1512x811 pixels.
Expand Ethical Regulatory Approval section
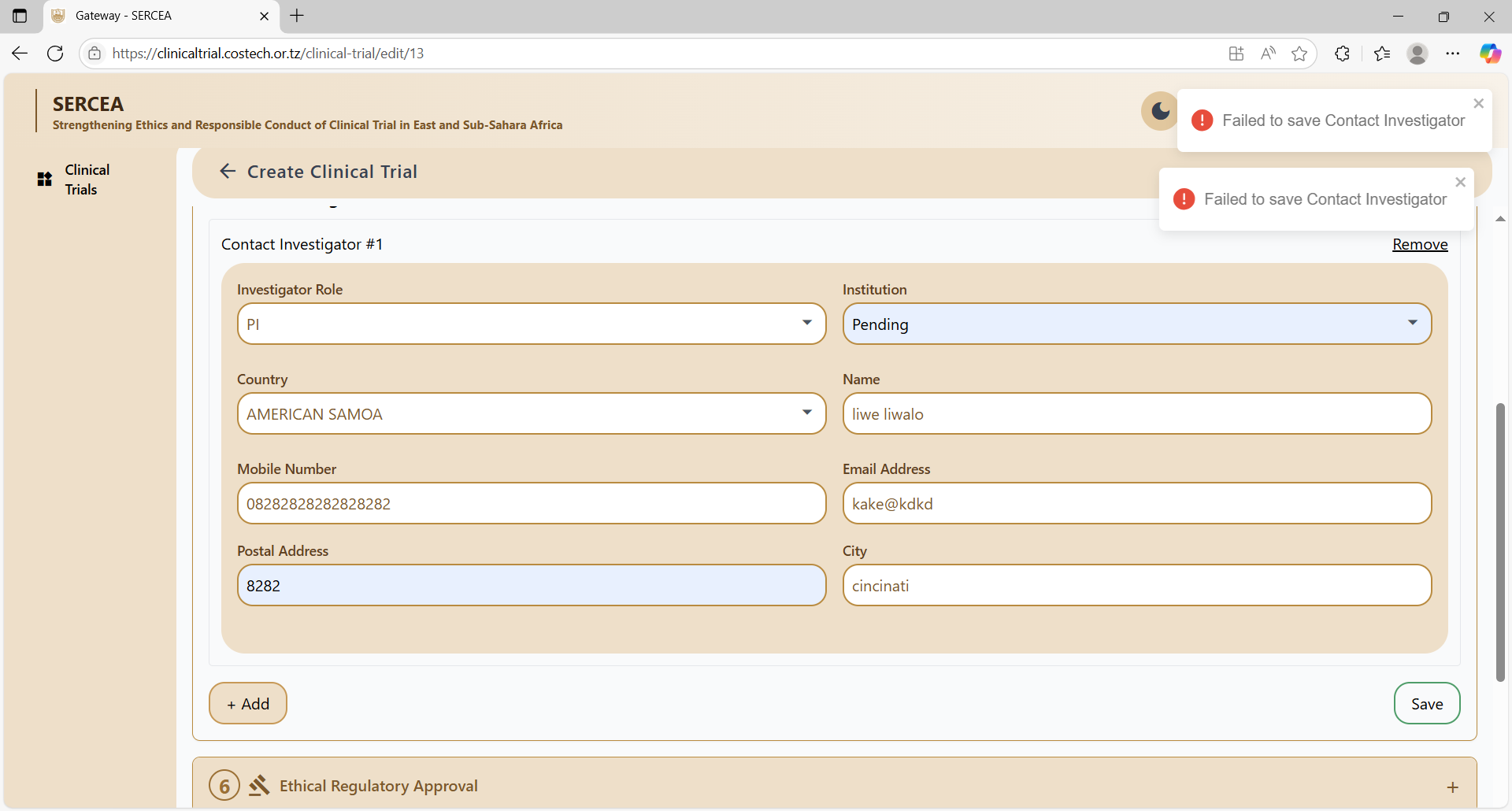1452,787
